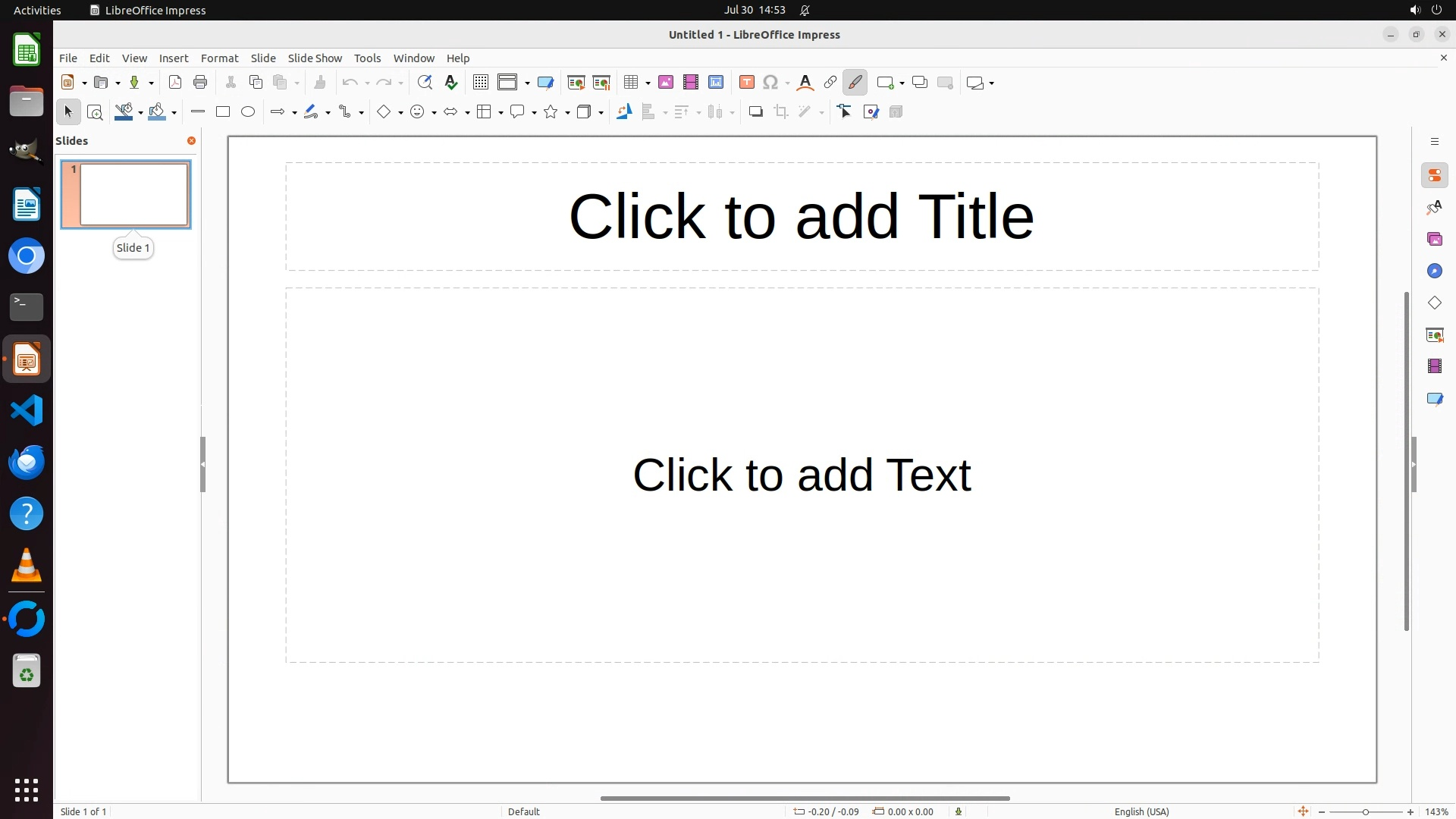Open the Fill Color dropdown arrow

coord(174,113)
